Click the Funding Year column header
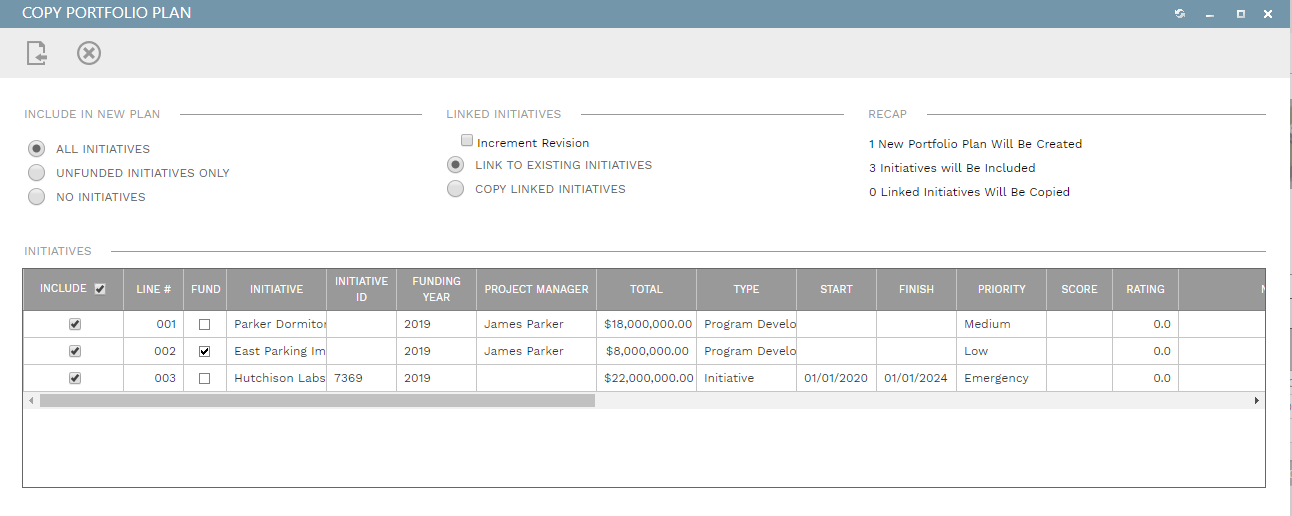Viewport: 1292px width, 516px height. click(436, 289)
